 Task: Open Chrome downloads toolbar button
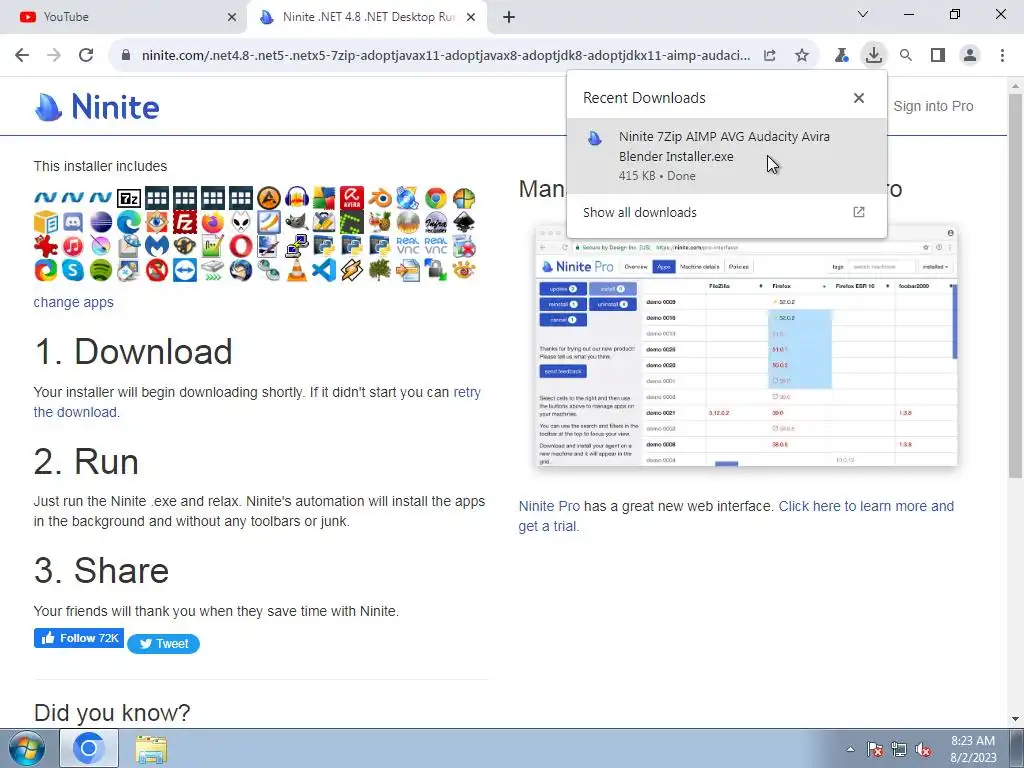(873, 55)
